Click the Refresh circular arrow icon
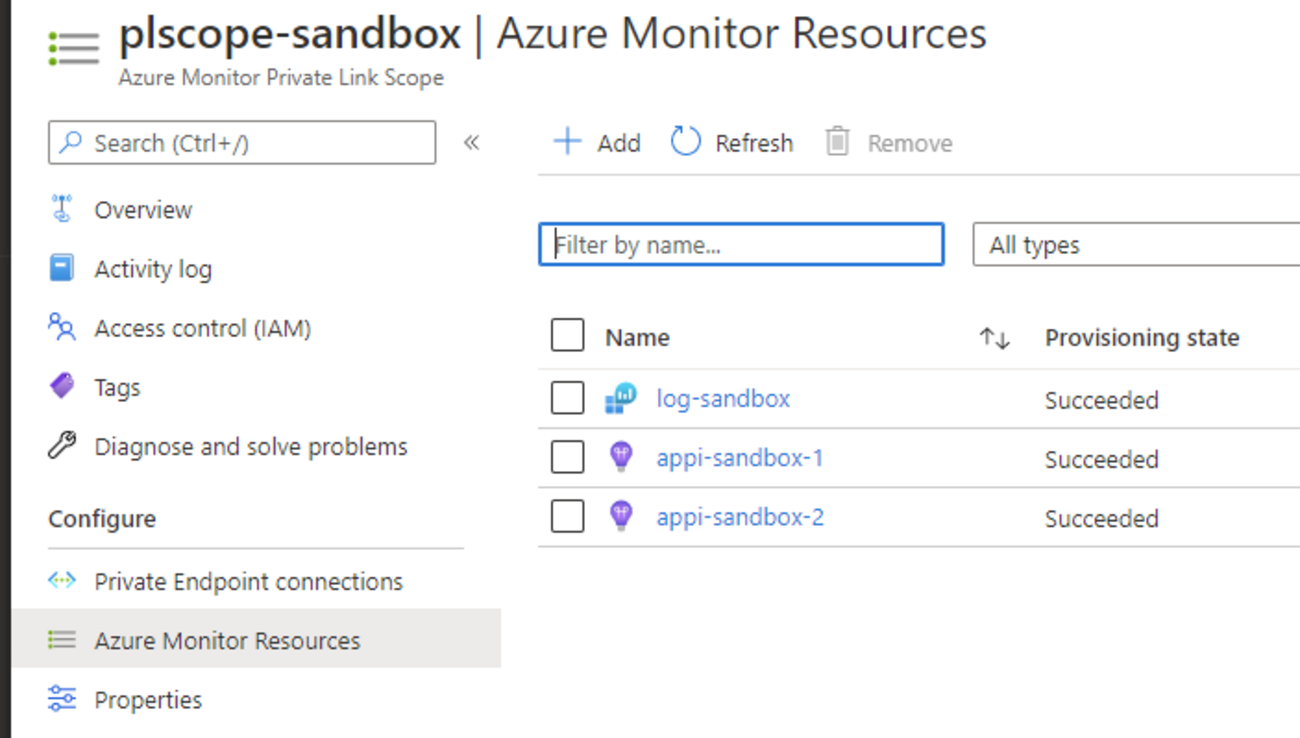 tap(685, 142)
